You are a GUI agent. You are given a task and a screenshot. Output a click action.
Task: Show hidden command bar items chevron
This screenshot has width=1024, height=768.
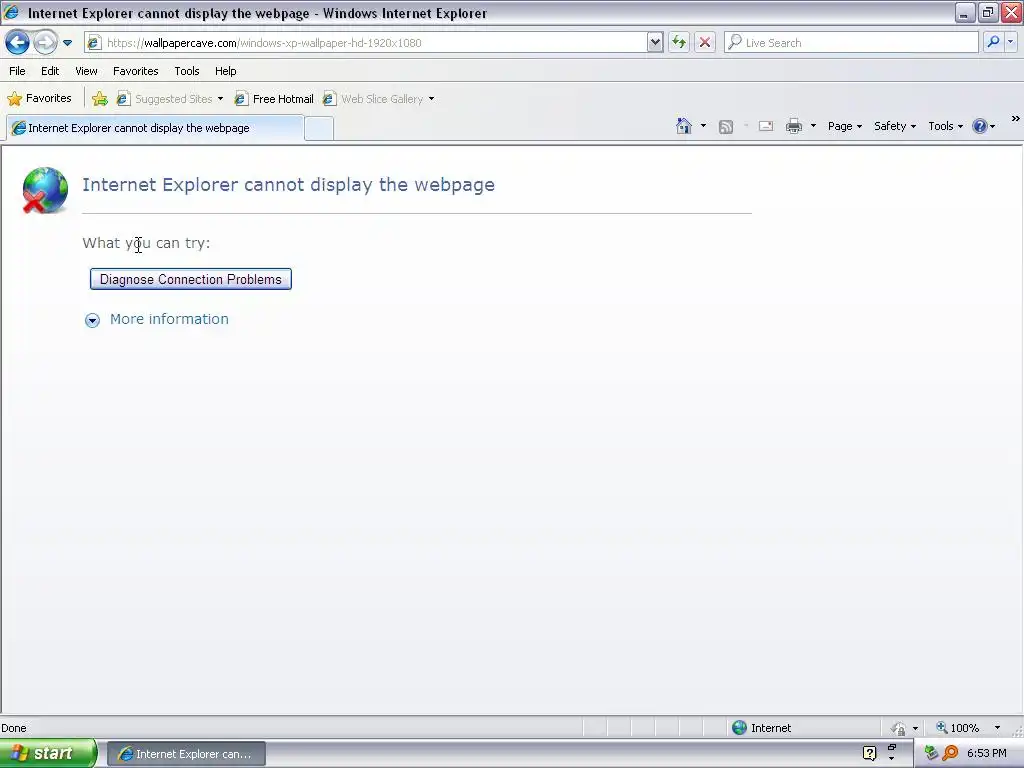click(x=1016, y=119)
